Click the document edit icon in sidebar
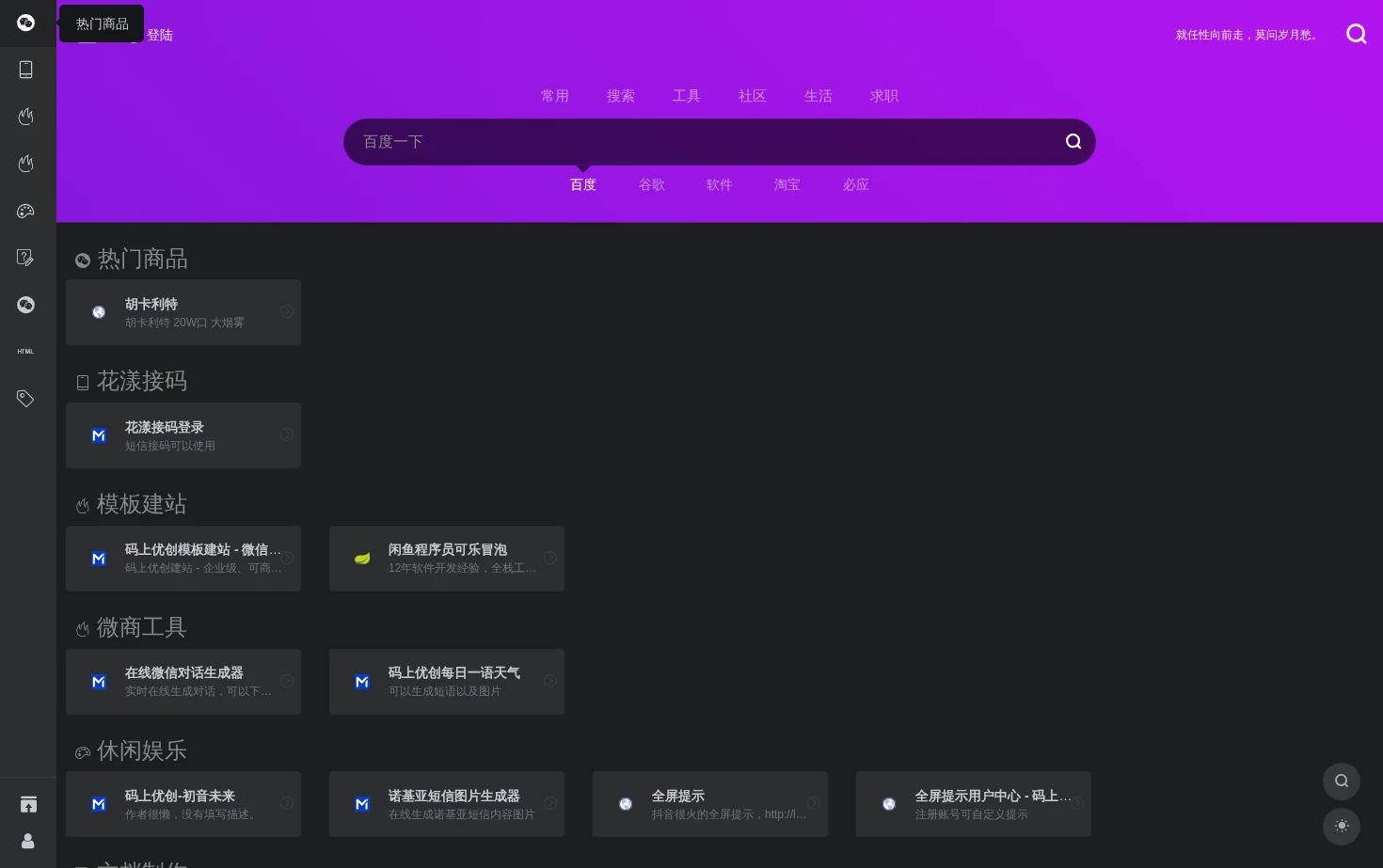The image size is (1383, 868). point(26,258)
